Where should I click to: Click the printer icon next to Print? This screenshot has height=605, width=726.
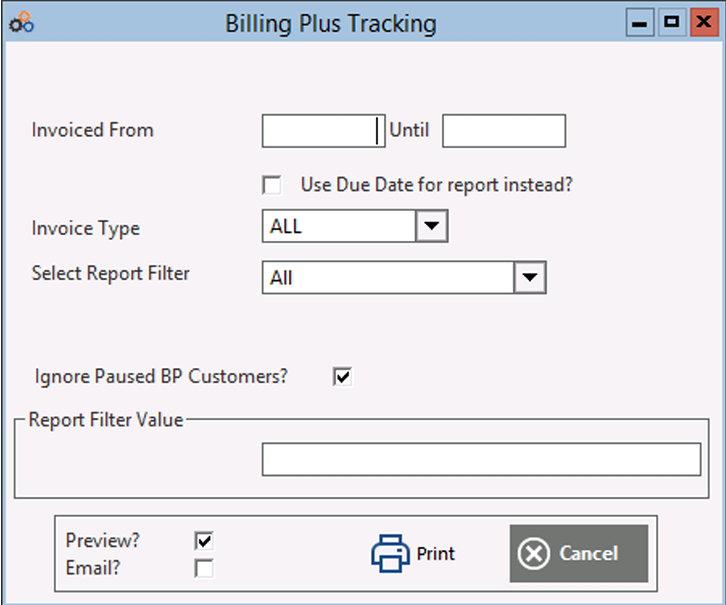[390, 553]
